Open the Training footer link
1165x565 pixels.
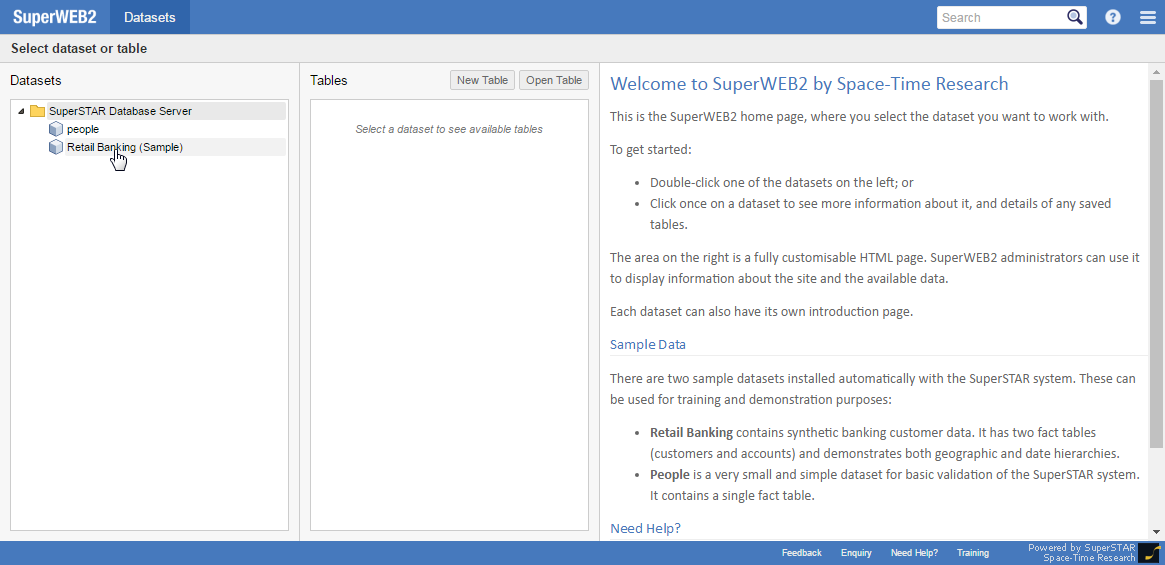point(972,553)
